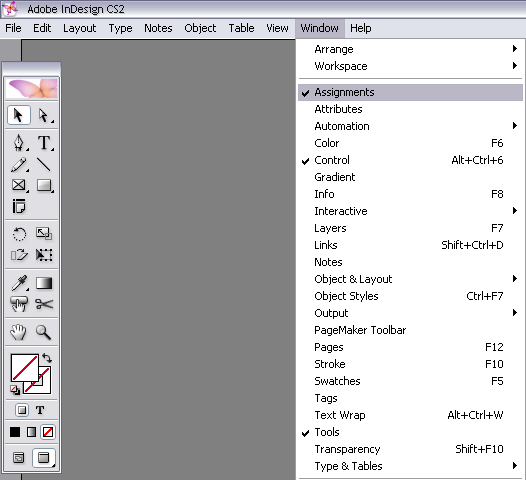The image size is (526, 480).
Task: Select the Shear tool
Action: click(x=19, y=255)
